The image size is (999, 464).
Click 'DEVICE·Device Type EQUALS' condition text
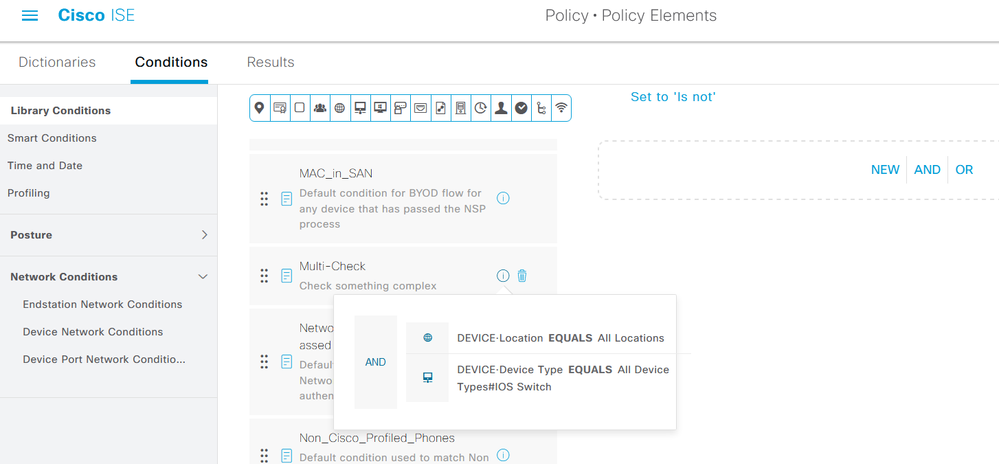point(535,370)
